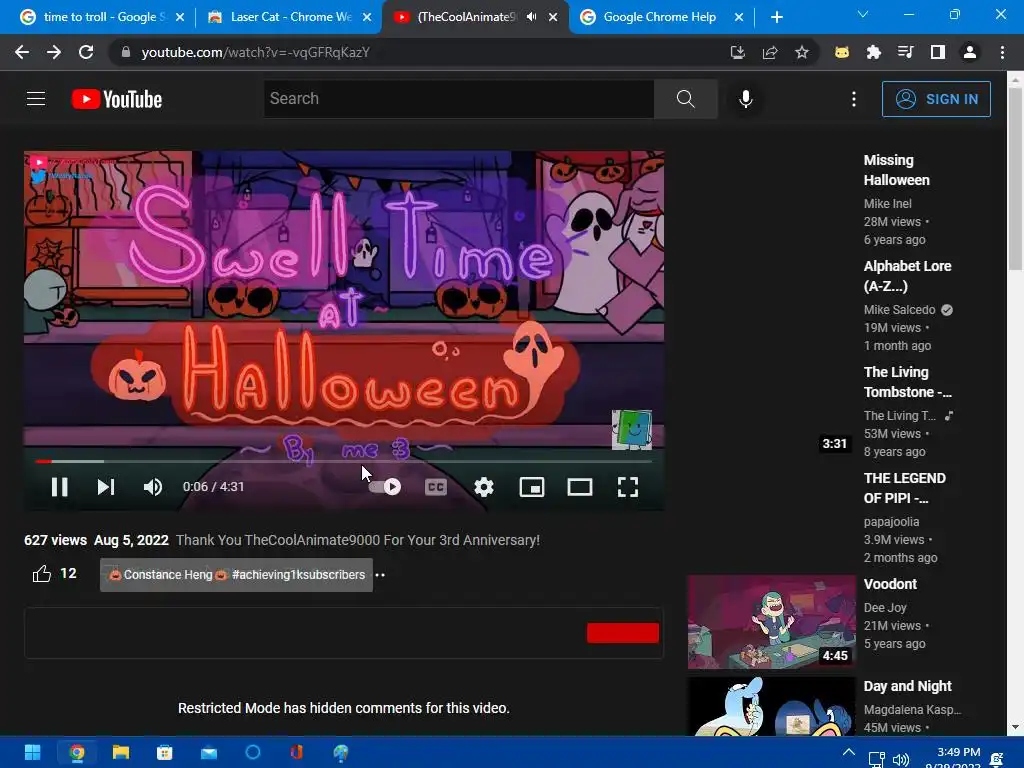This screenshot has height=768, width=1024.
Task: Open Mail app from taskbar
Action: click(209, 753)
